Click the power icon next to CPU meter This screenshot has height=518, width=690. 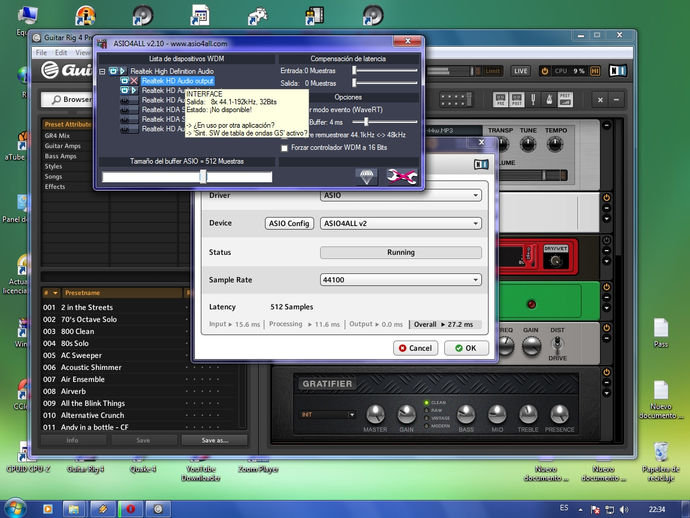click(544, 71)
